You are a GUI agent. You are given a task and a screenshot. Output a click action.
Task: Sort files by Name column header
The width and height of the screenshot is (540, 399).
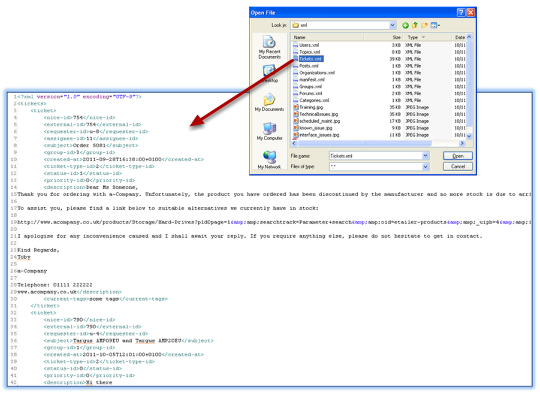pyautogui.click(x=327, y=37)
